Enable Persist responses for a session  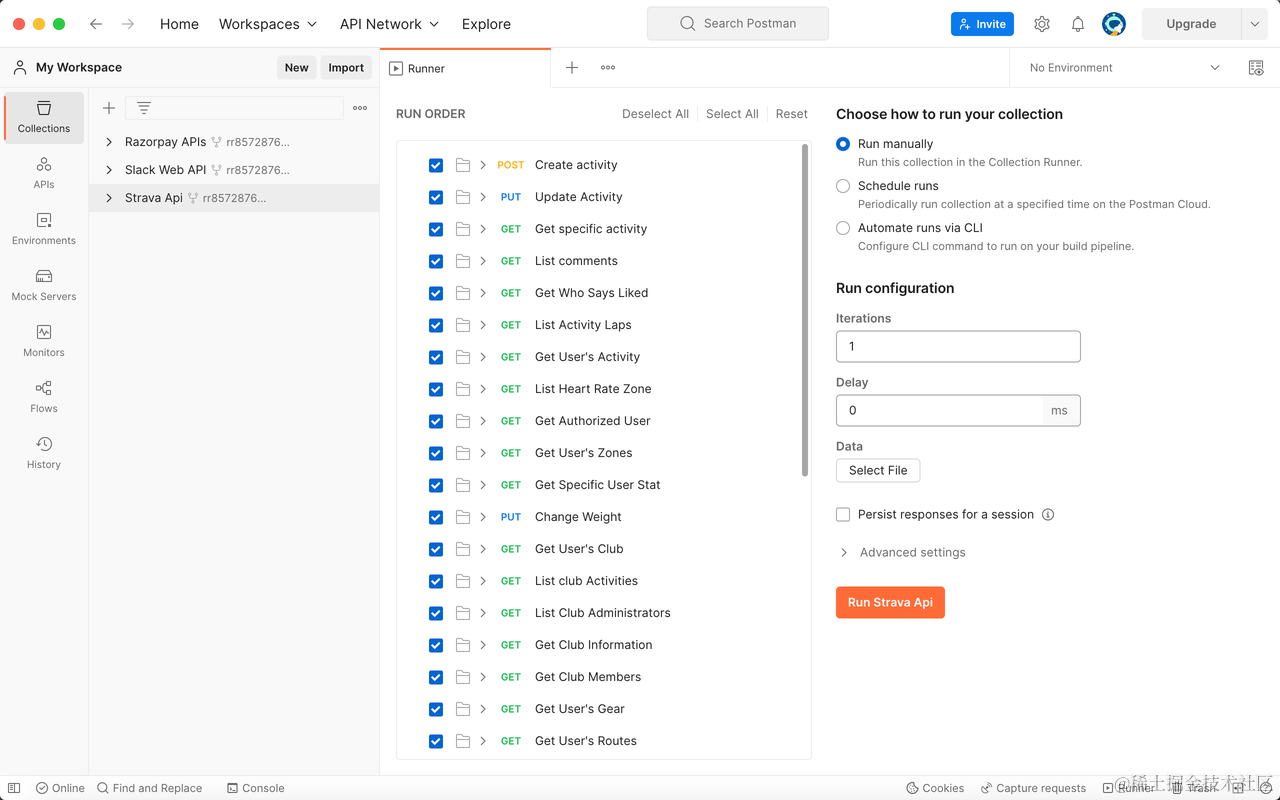click(x=843, y=514)
